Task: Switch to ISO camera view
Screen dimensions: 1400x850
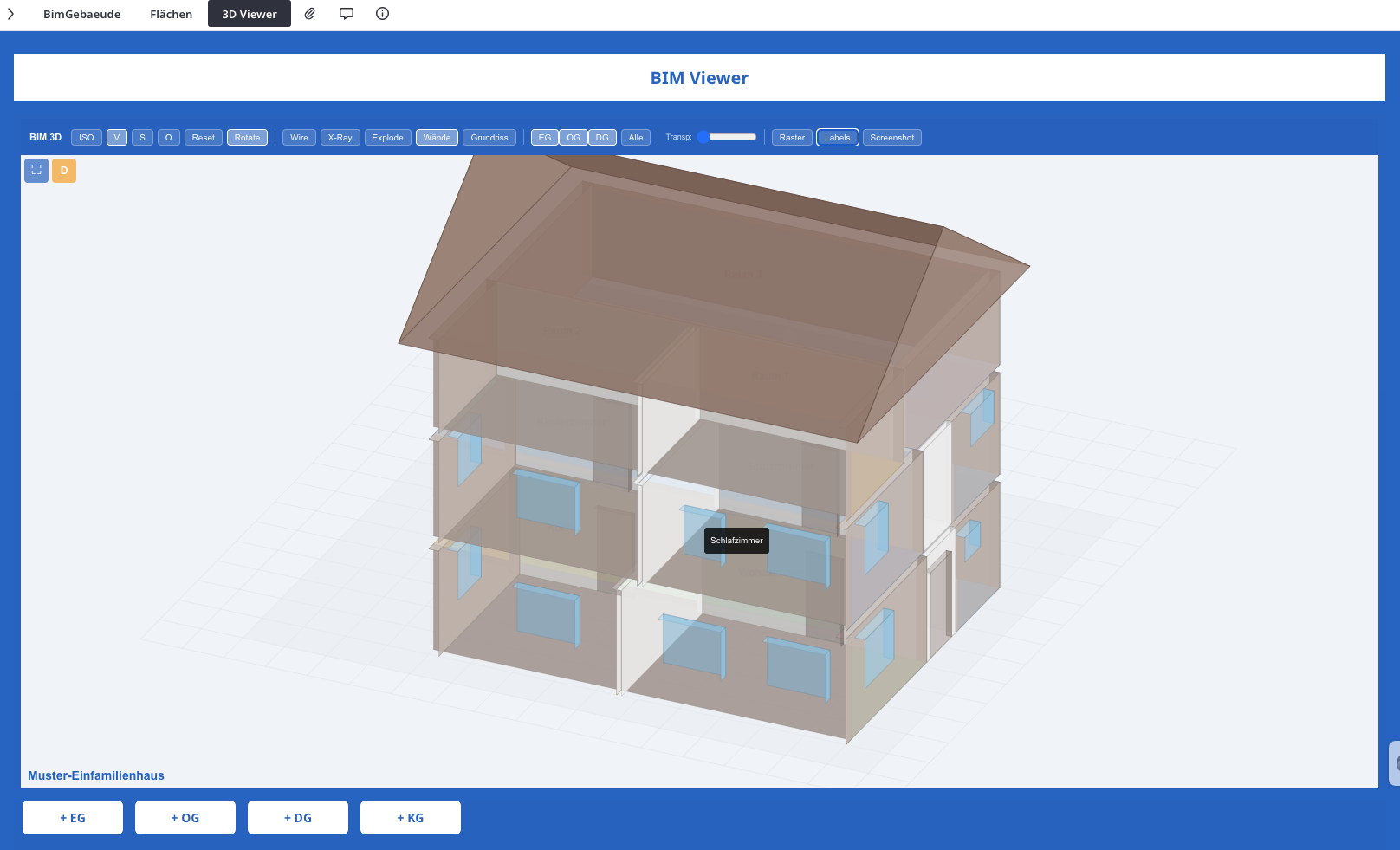Action: point(86,137)
